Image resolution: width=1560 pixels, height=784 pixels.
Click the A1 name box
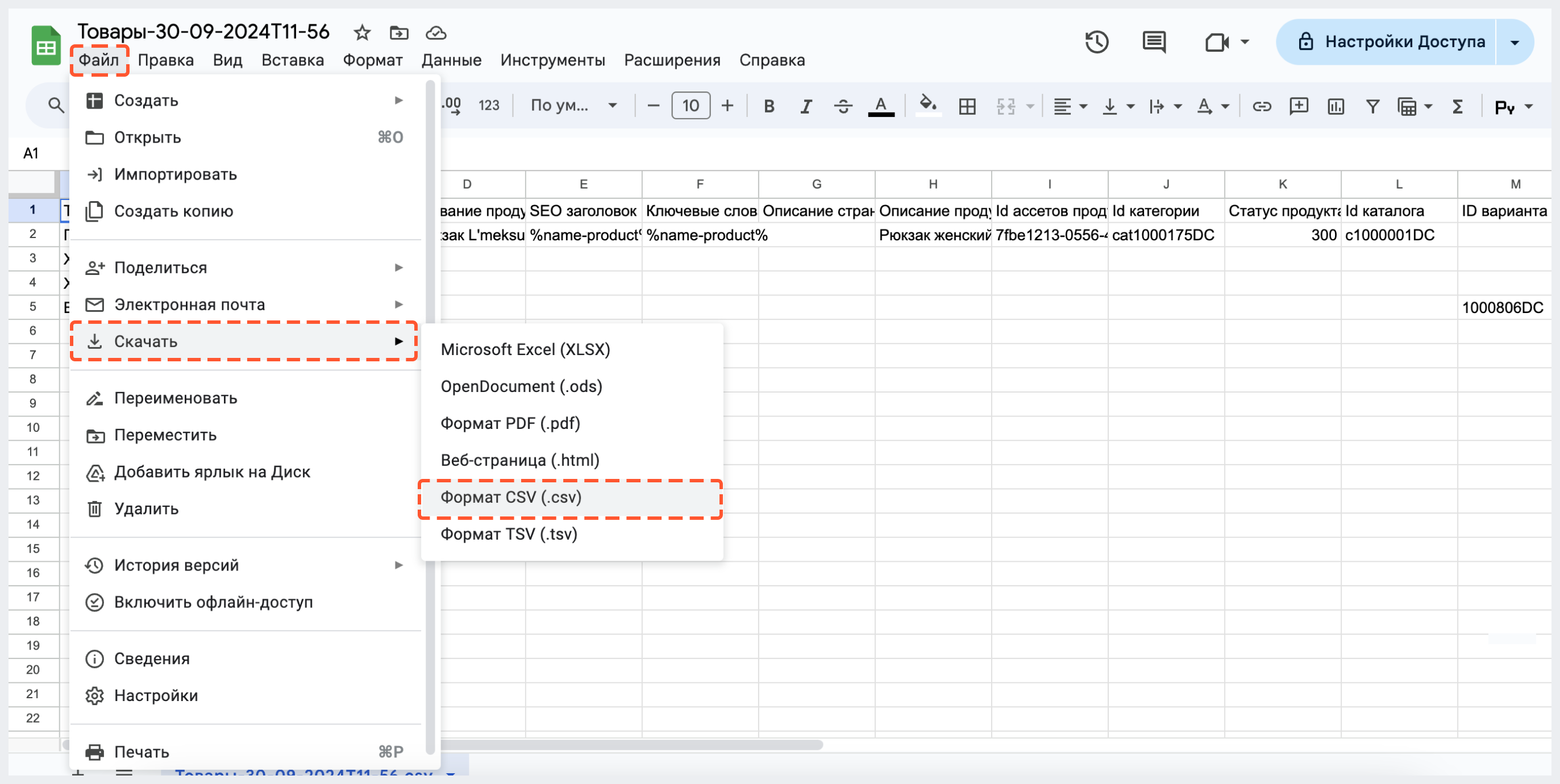pyautogui.click(x=31, y=154)
